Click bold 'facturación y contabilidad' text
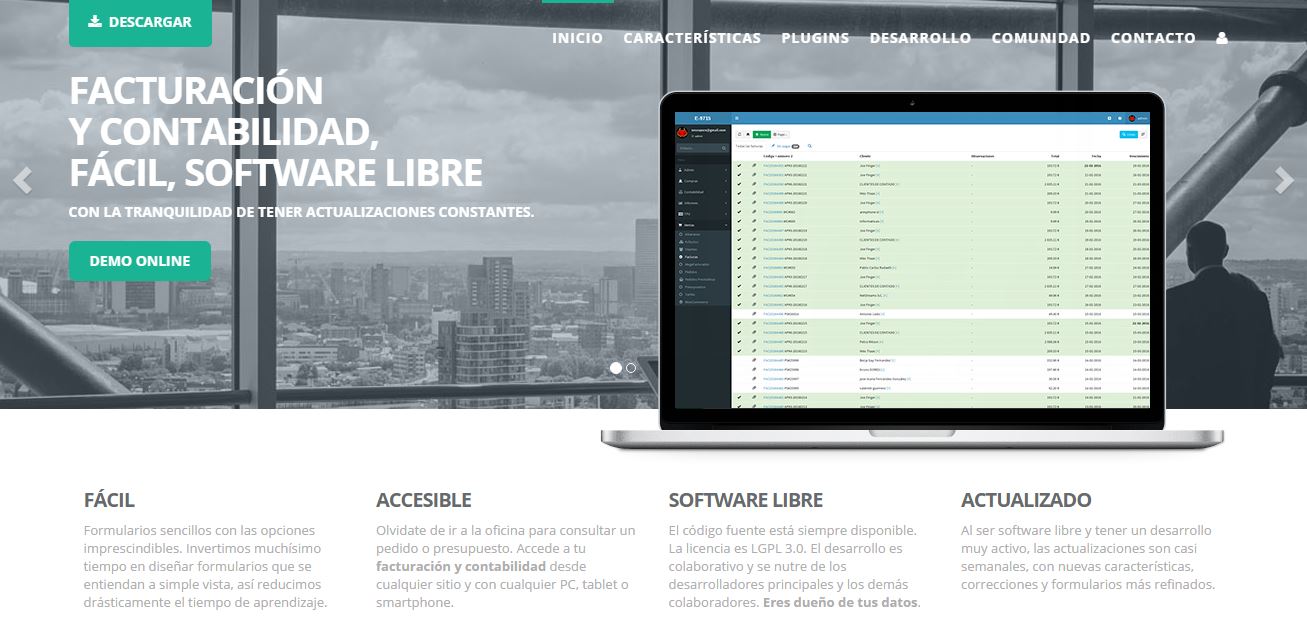Image resolution: width=1307 pixels, height=632 pixels. tap(460, 566)
